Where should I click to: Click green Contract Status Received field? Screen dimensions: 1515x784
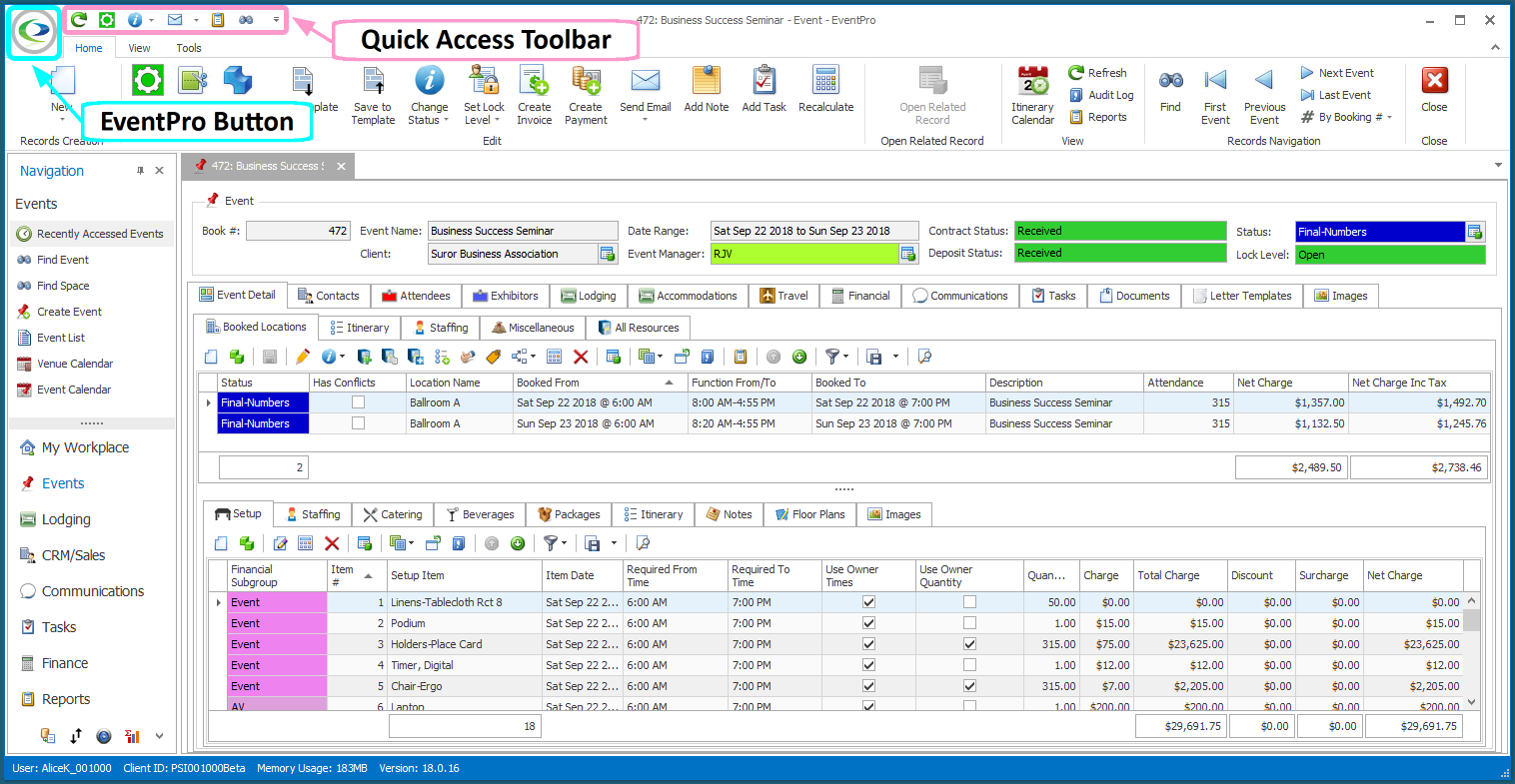pyautogui.click(x=1120, y=231)
